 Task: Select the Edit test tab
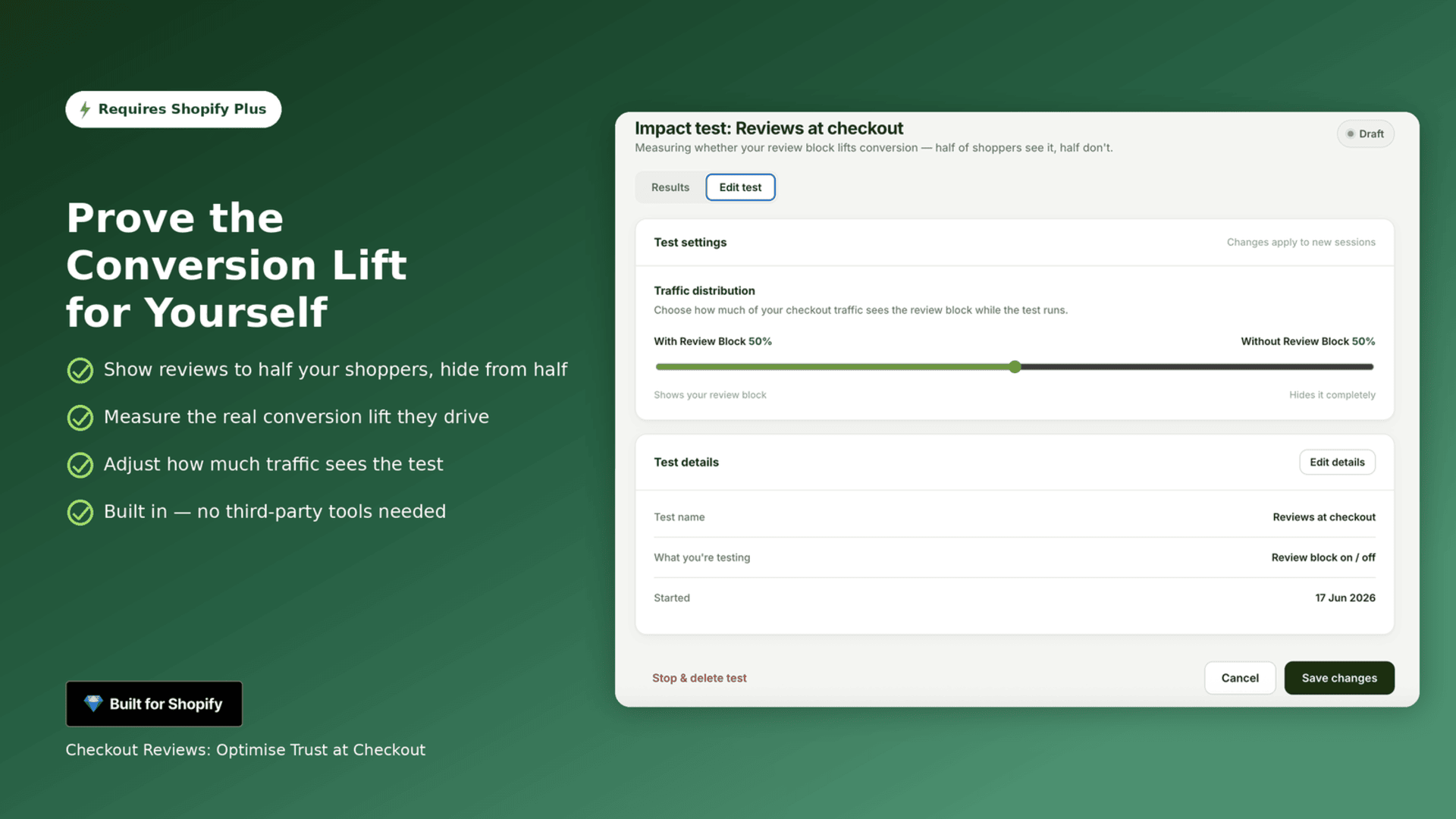coord(740,187)
